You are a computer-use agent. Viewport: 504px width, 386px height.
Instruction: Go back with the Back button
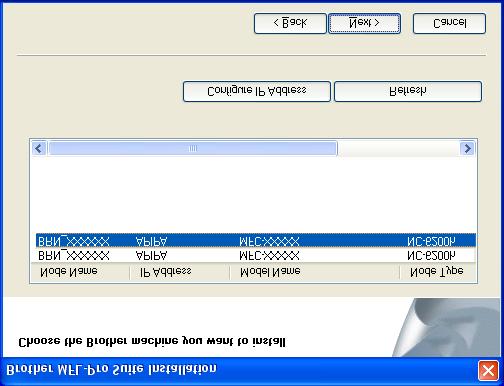[x=290, y=23]
